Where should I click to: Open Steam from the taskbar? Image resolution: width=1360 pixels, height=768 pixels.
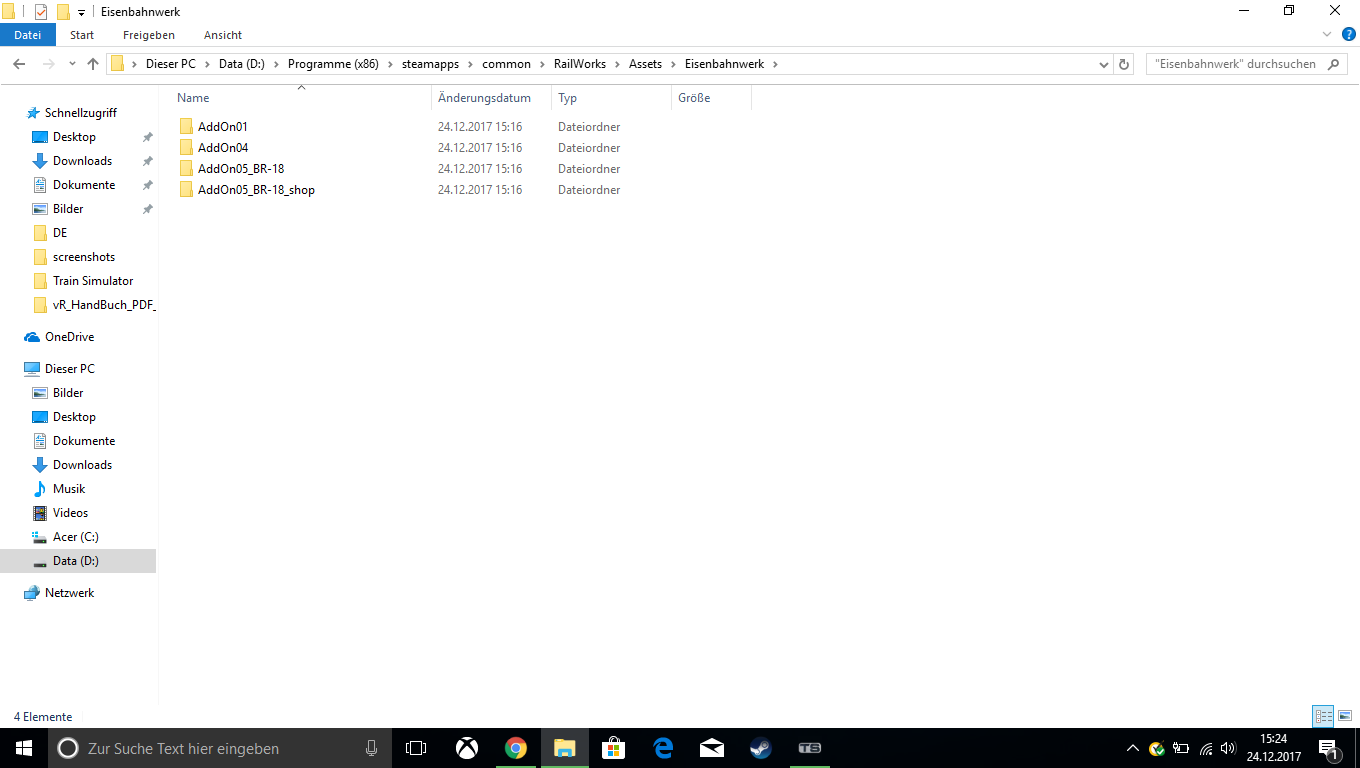761,748
